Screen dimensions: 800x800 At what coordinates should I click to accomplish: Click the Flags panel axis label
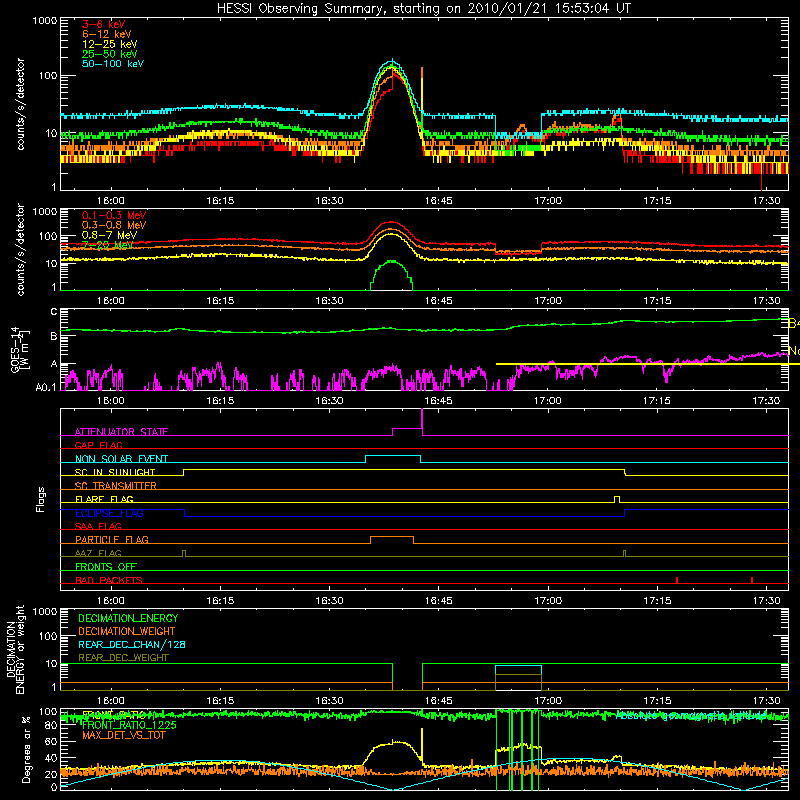click(40, 499)
